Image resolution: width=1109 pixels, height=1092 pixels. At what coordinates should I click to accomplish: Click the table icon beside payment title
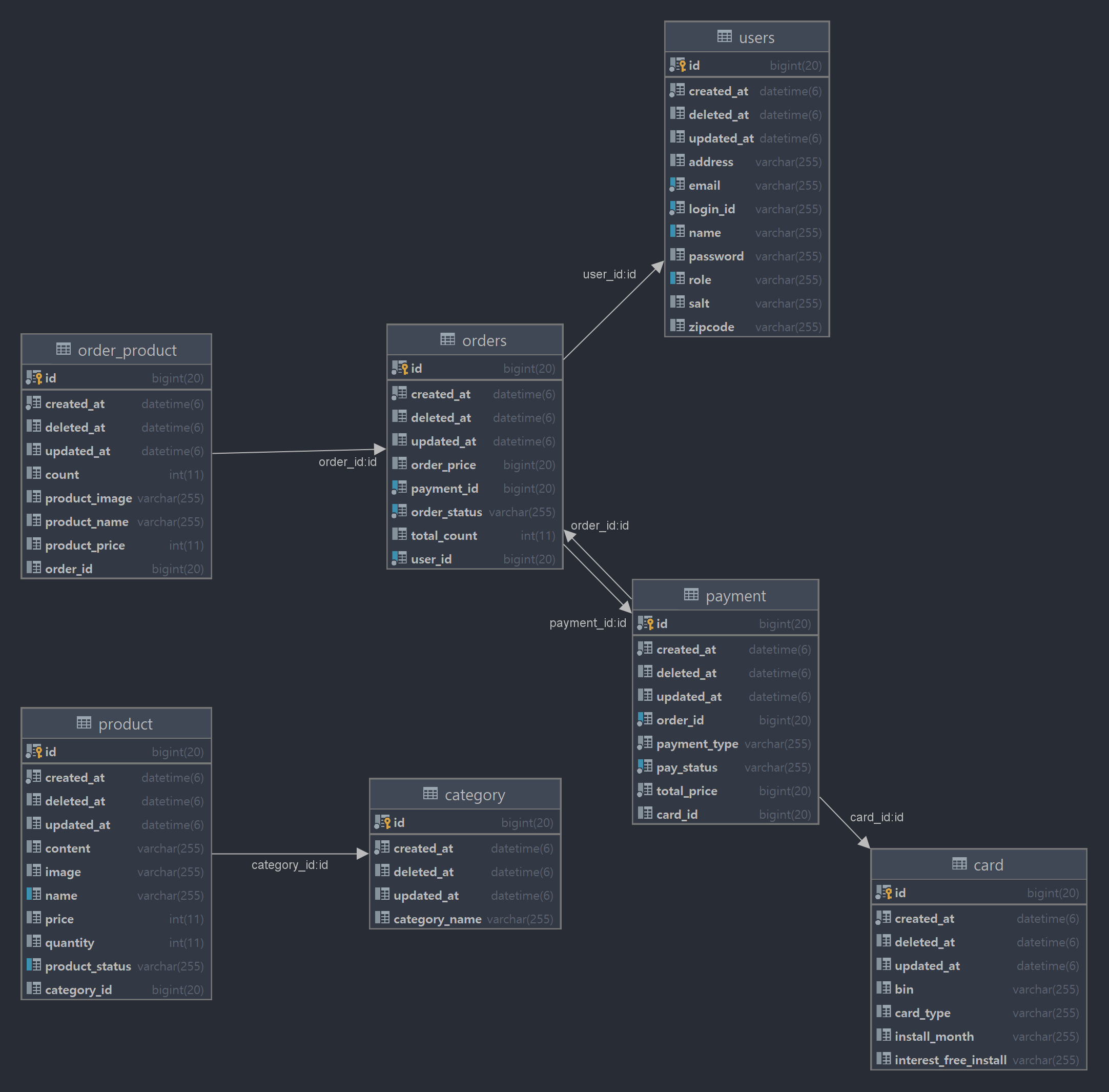[691, 595]
